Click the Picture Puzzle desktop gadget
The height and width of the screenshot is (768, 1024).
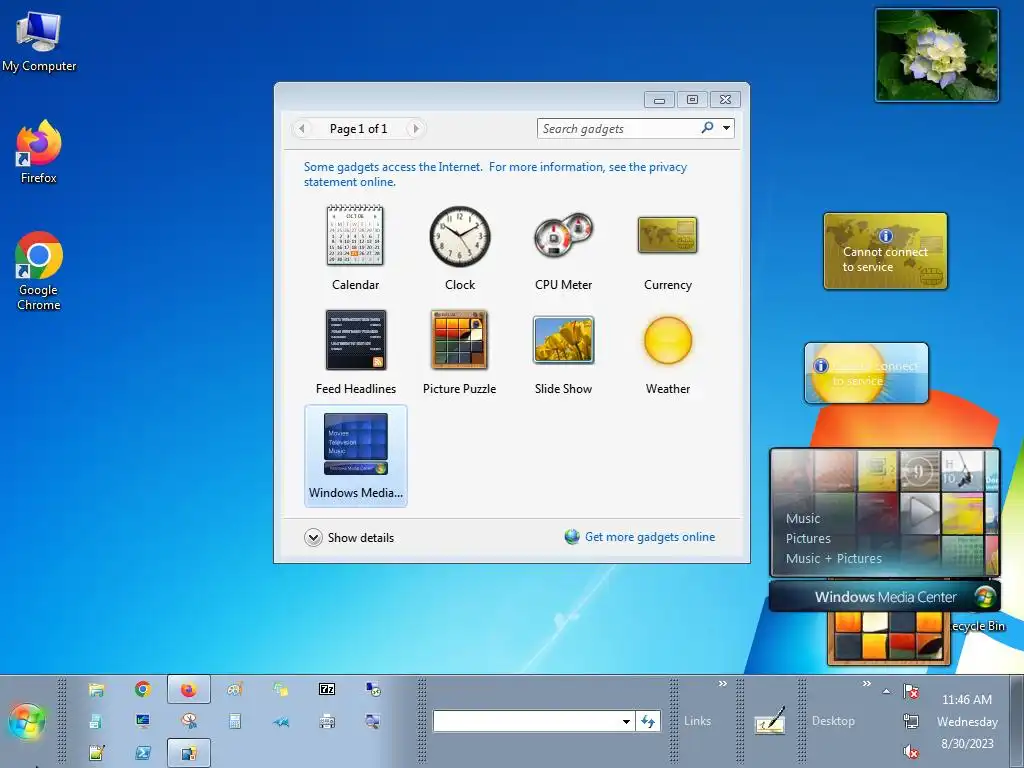(x=889, y=638)
